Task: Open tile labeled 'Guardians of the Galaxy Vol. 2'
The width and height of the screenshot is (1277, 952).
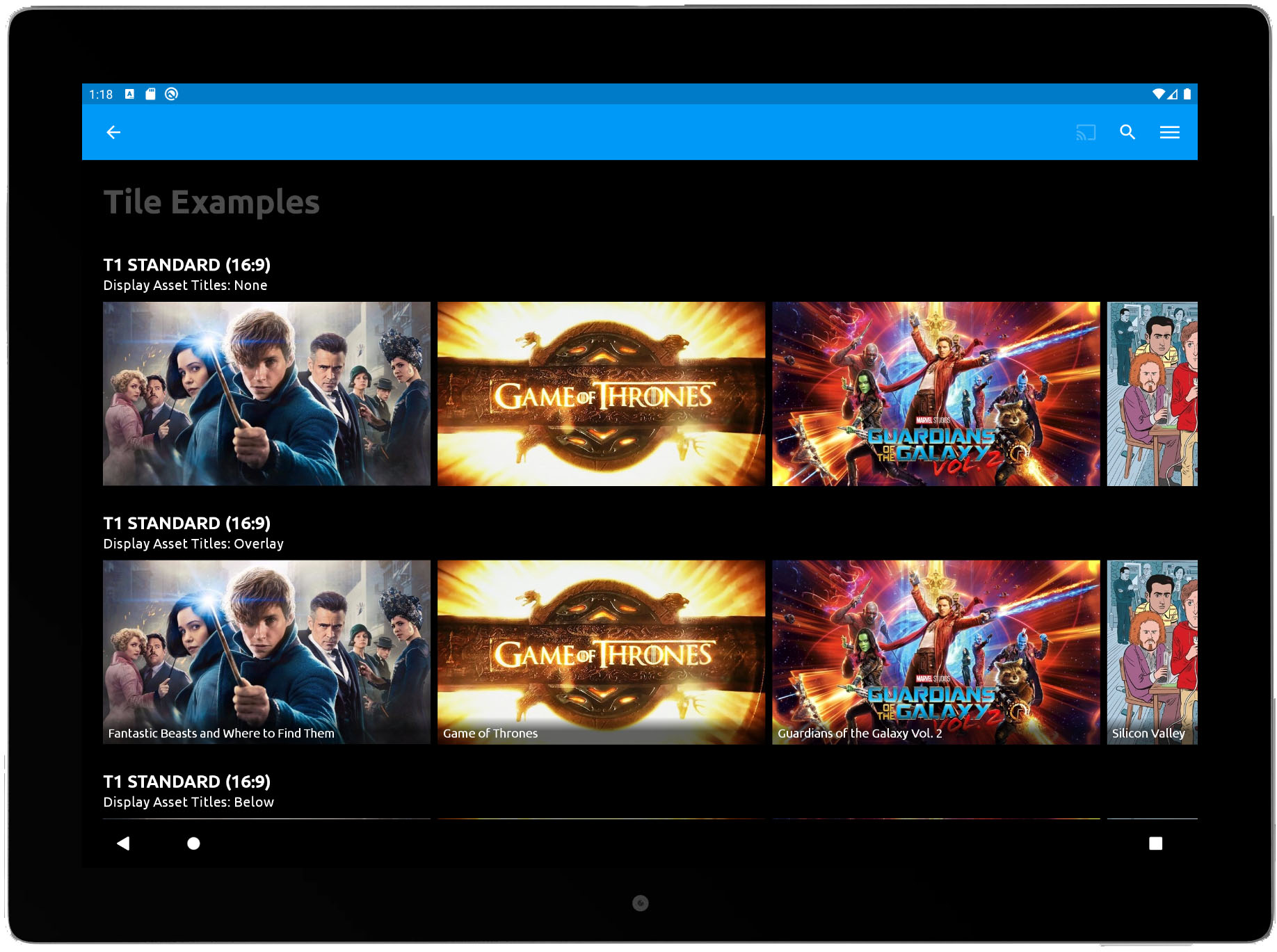Action: [936, 652]
